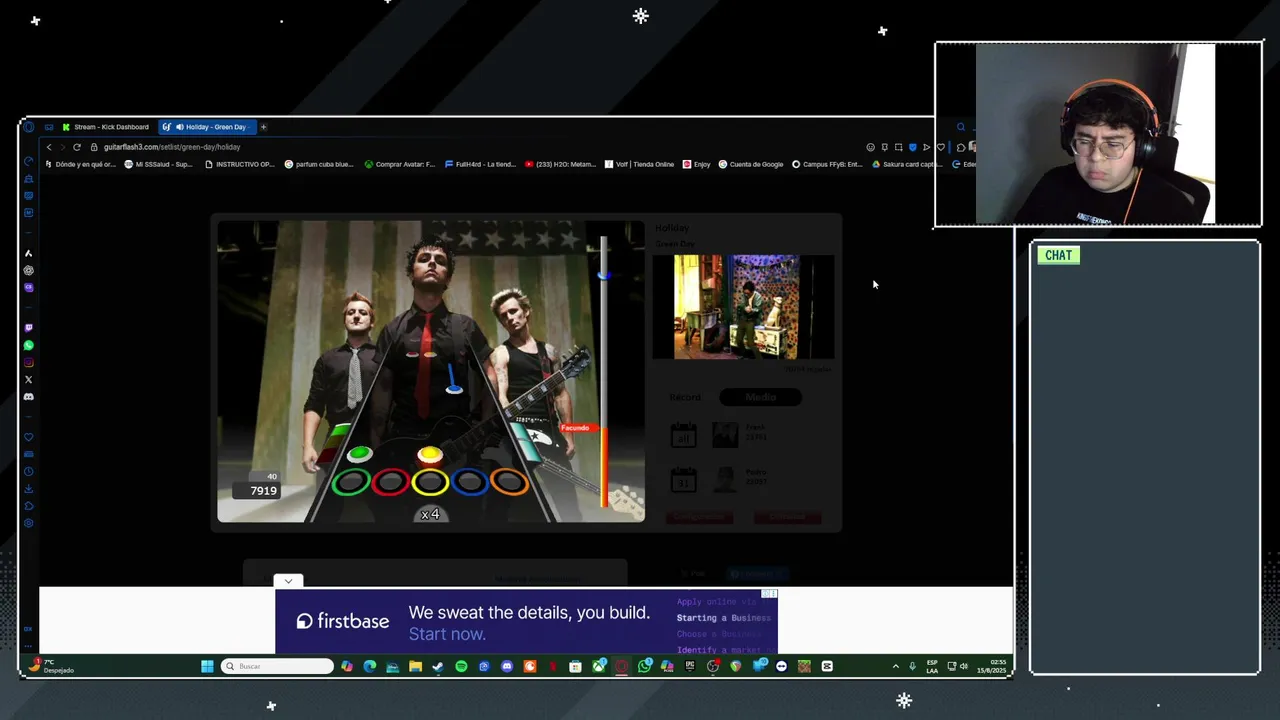Click the browser back arrow
Viewport: 1280px width, 720px height.
[49, 147]
